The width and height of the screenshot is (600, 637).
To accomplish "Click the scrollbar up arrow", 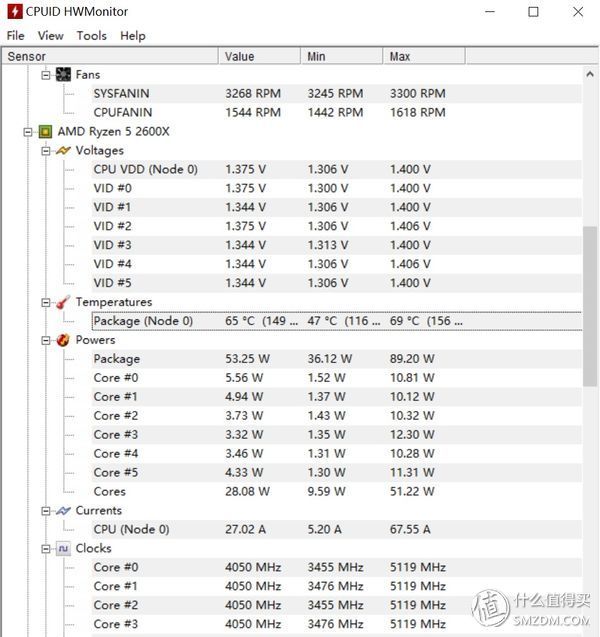I will pyautogui.click(x=590, y=74).
